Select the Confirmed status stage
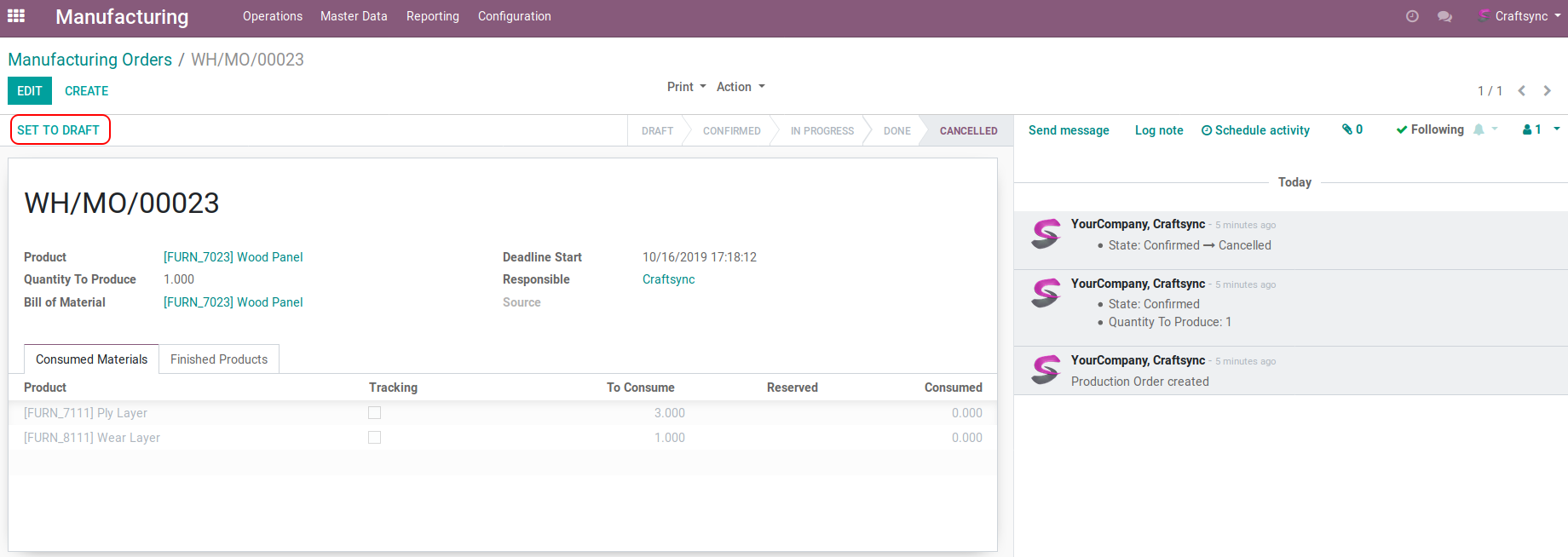This screenshot has width=1568, height=557. tap(731, 131)
